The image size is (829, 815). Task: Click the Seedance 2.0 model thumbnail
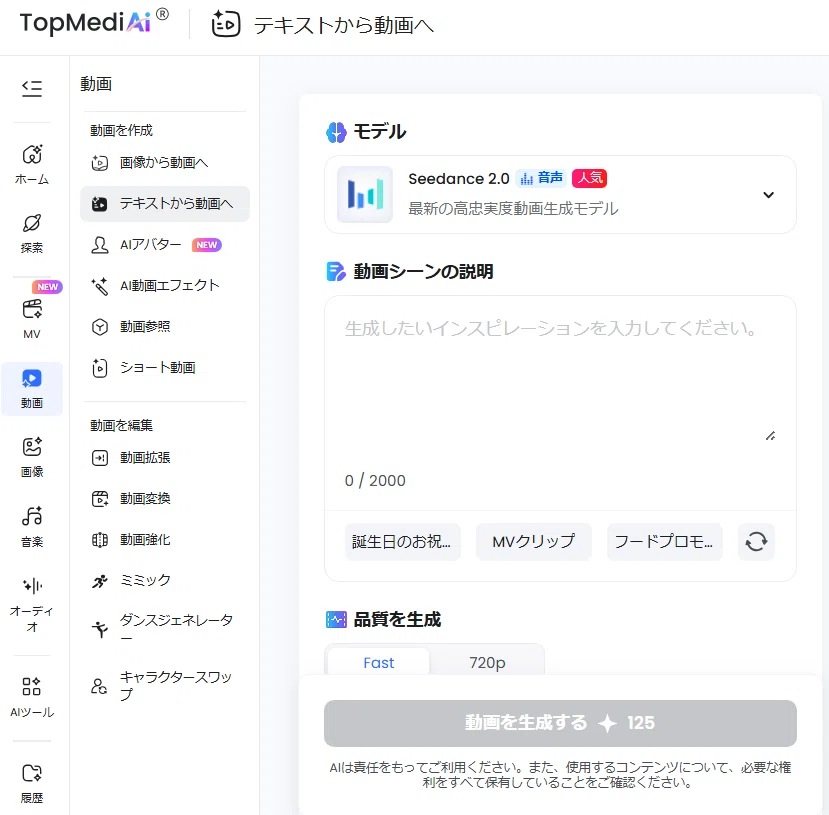point(365,194)
